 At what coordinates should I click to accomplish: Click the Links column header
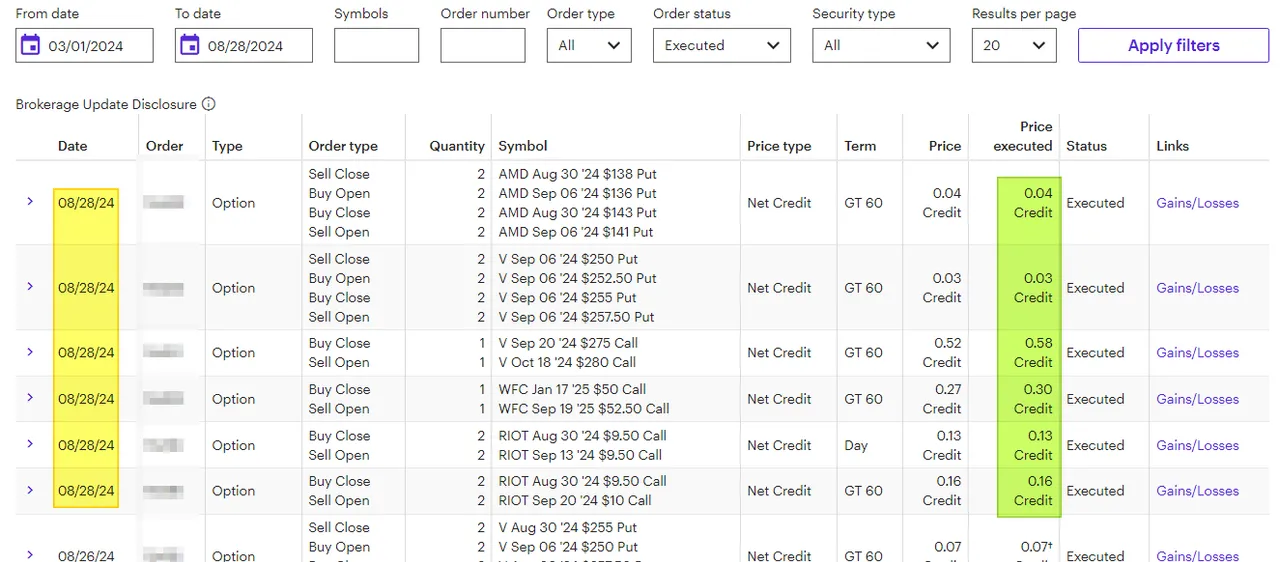pyautogui.click(x=1172, y=146)
